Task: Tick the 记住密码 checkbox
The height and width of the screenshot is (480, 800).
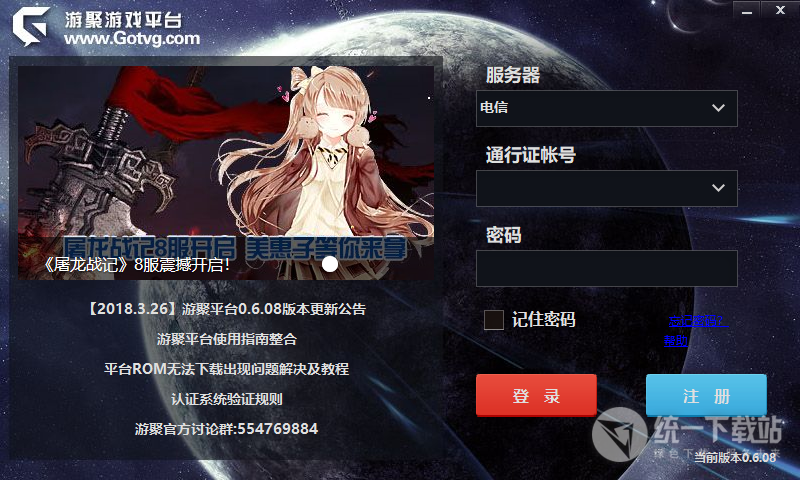Action: point(493,320)
